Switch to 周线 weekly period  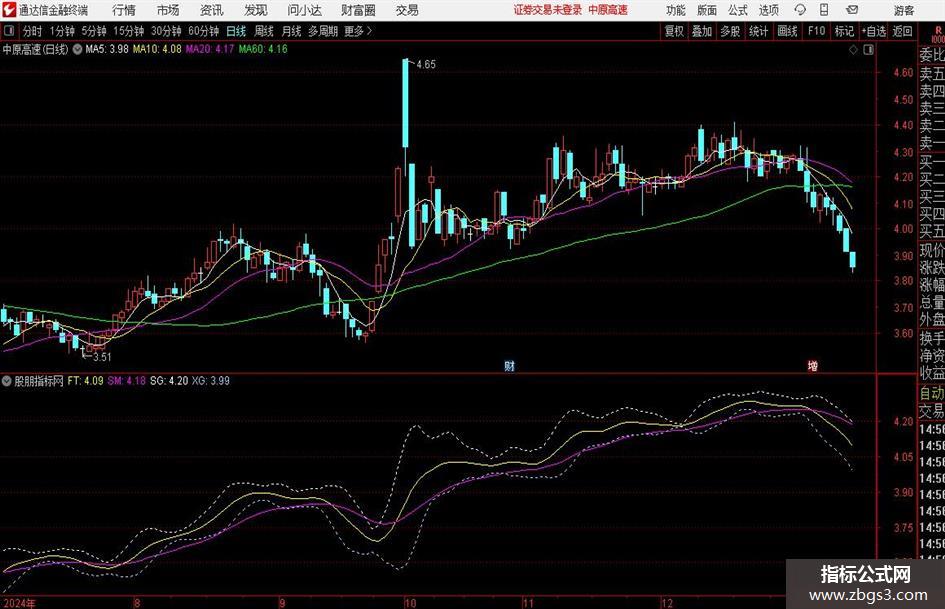point(264,31)
